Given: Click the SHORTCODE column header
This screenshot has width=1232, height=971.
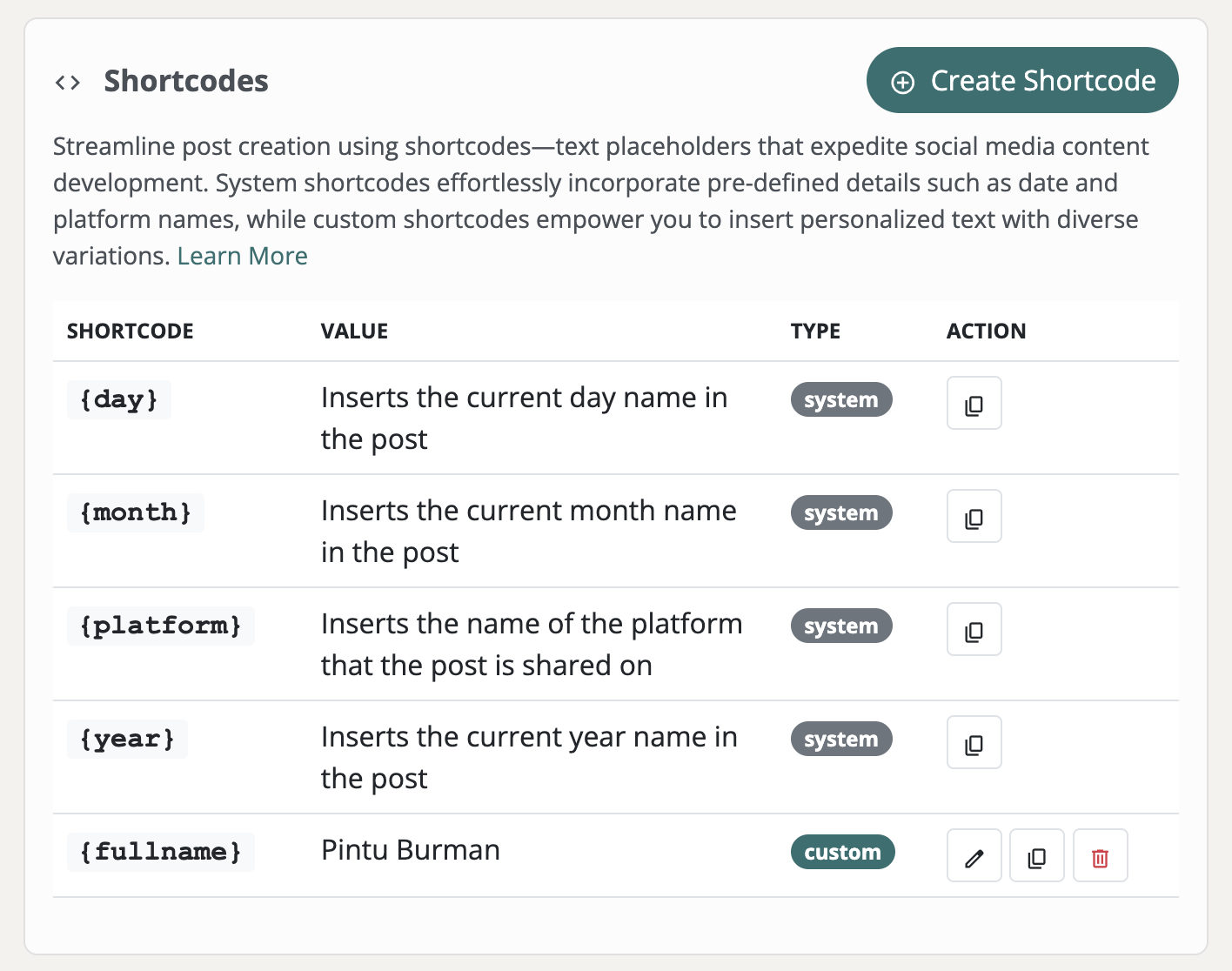Looking at the screenshot, I should click(131, 331).
